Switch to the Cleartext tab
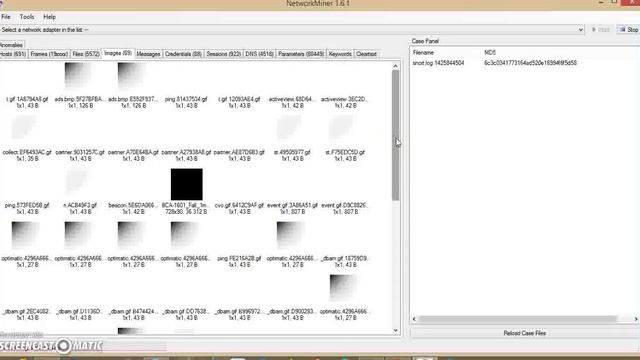640x360 pixels. point(366,54)
